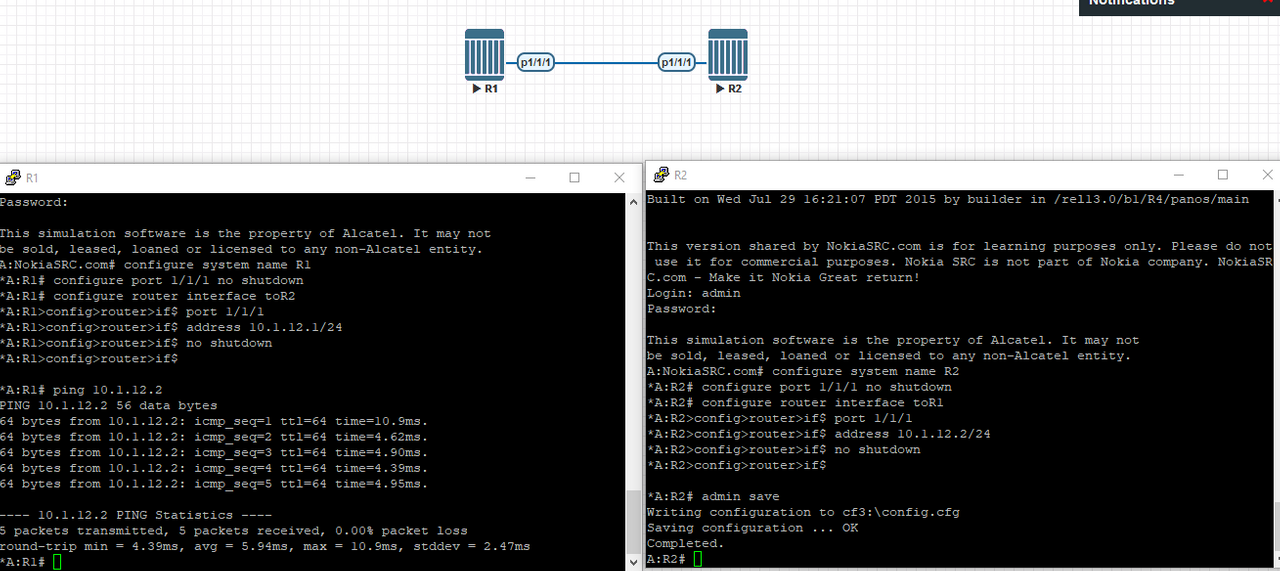The height and width of the screenshot is (571, 1280).
Task: Click the icmp_seq=5 ping reply line
Action: pos(213,484)
